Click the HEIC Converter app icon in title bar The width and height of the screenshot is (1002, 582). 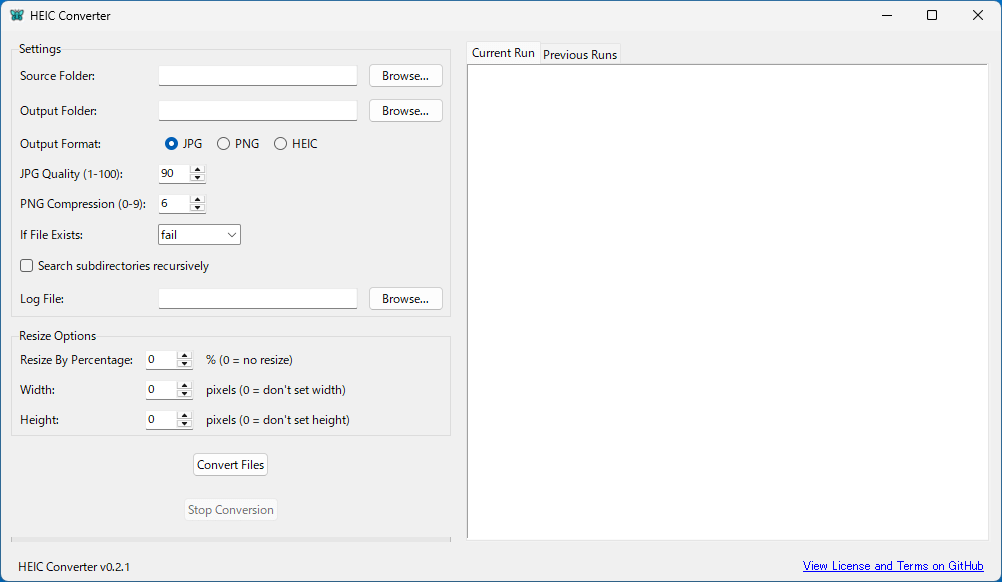click(x=17, y=16)
